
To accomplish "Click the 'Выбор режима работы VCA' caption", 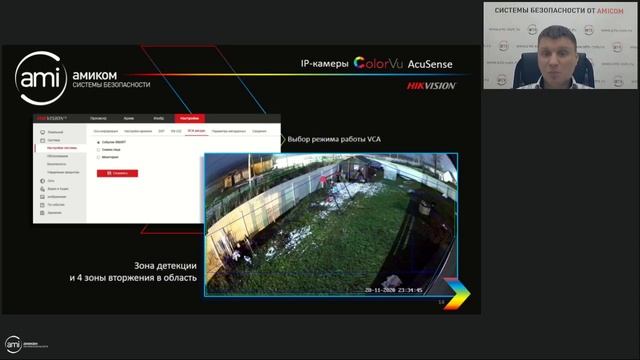I will [x=334, y=139].
